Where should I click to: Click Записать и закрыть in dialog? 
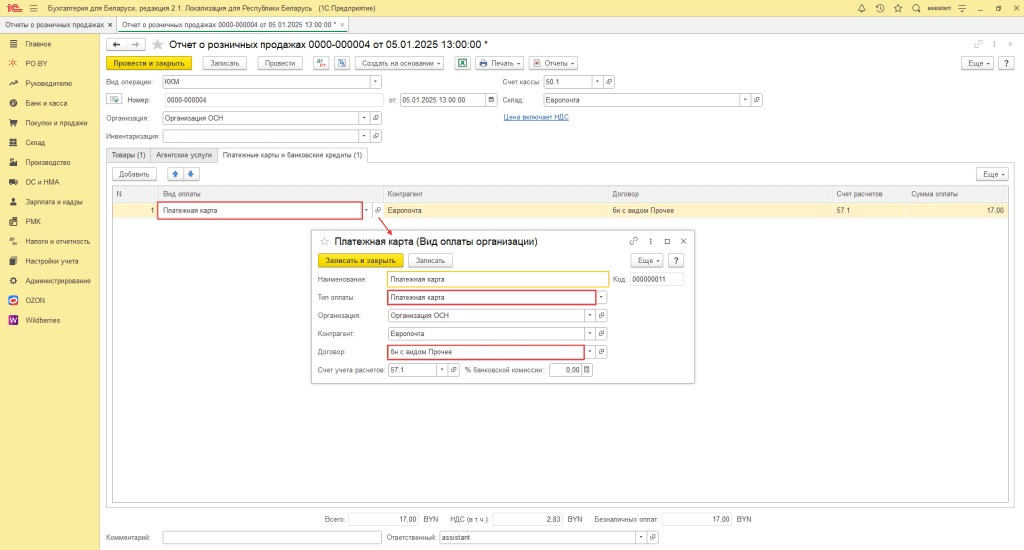coord(360,261)
